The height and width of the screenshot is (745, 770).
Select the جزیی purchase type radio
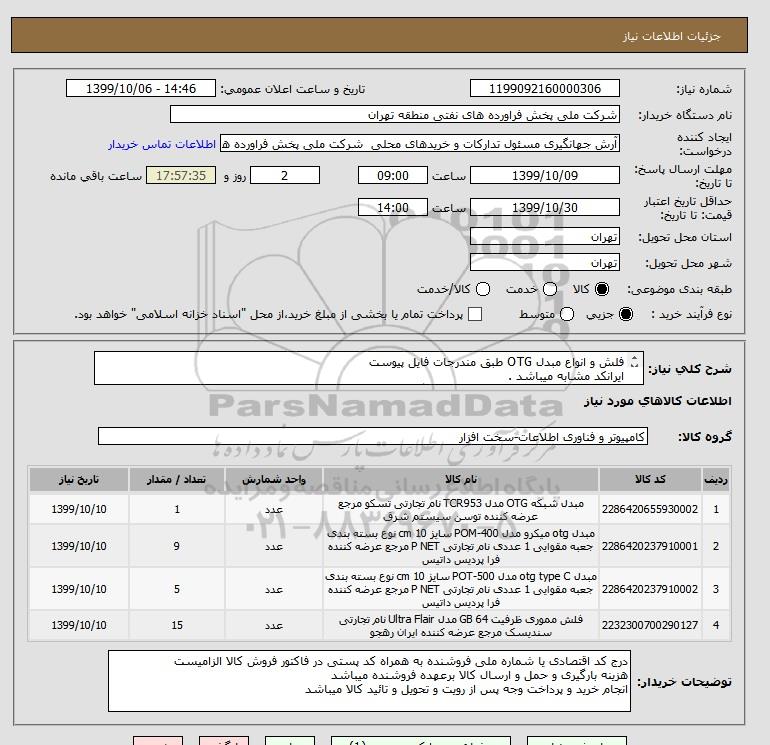(x=626, y=314)
